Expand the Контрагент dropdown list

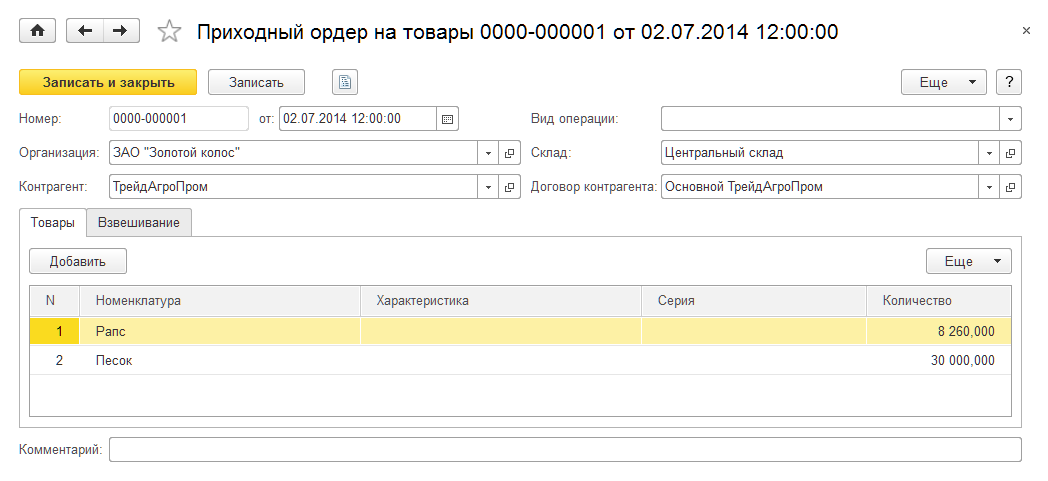[488, 187]
